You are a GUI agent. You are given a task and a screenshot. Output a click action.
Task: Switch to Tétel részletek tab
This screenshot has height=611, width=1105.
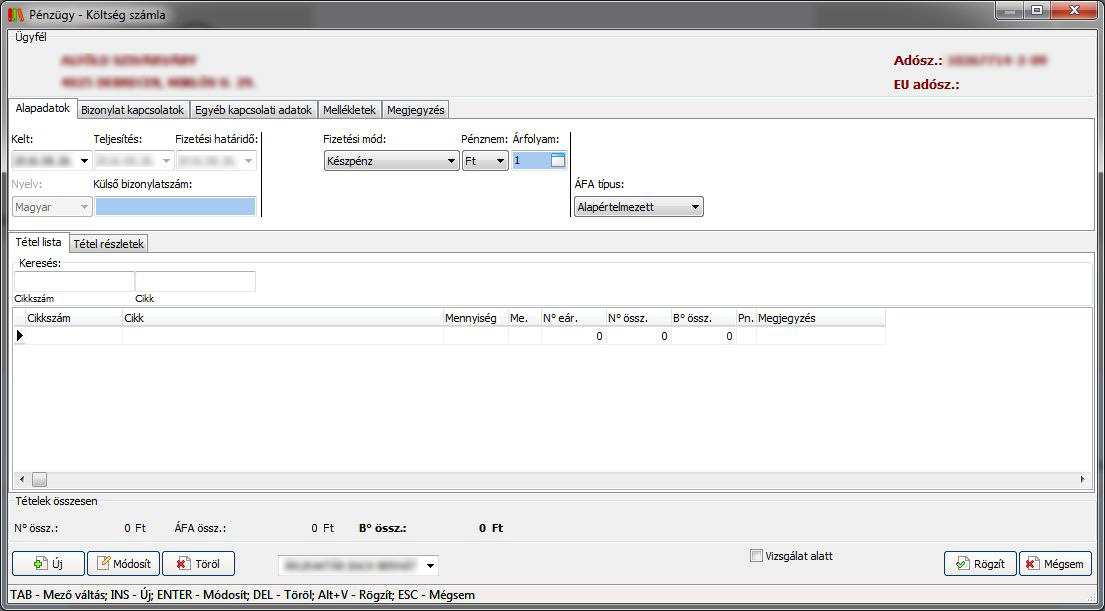pyautogui.click(x=109, y=243)
